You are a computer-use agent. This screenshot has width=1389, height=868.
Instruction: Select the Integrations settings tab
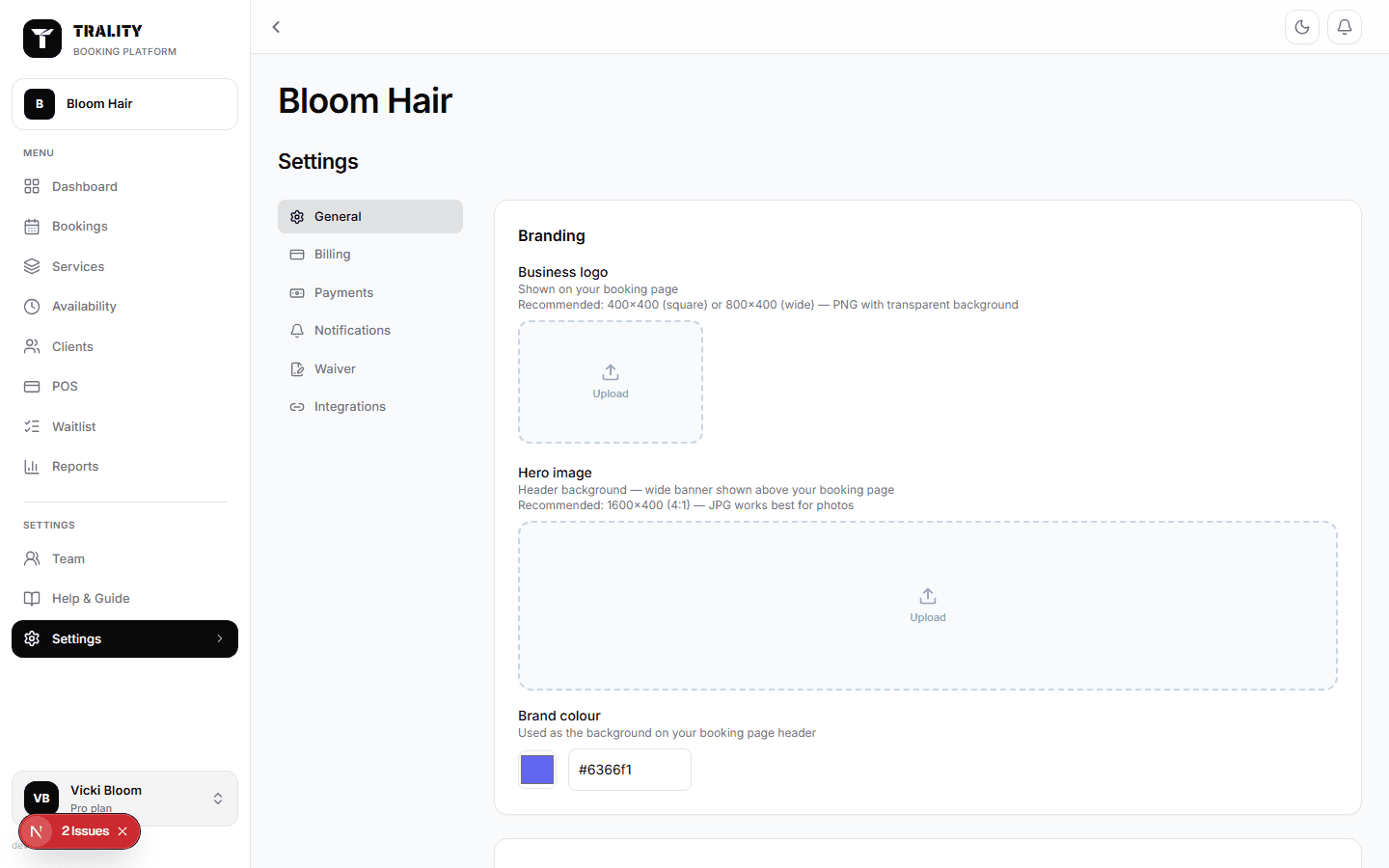point(370,407)
